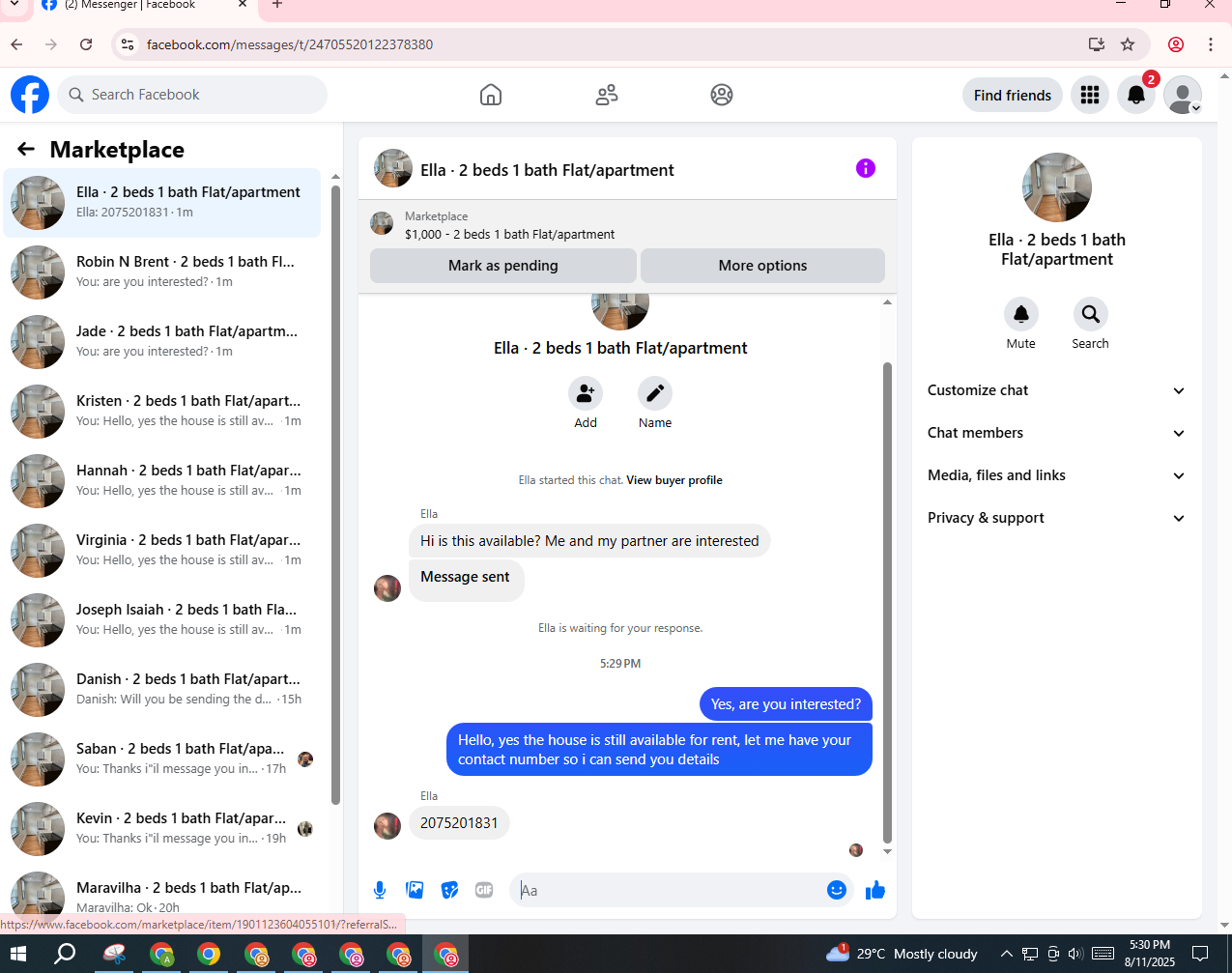
Task: Open the Home feed icon
Action: click(x=491, y=95)
